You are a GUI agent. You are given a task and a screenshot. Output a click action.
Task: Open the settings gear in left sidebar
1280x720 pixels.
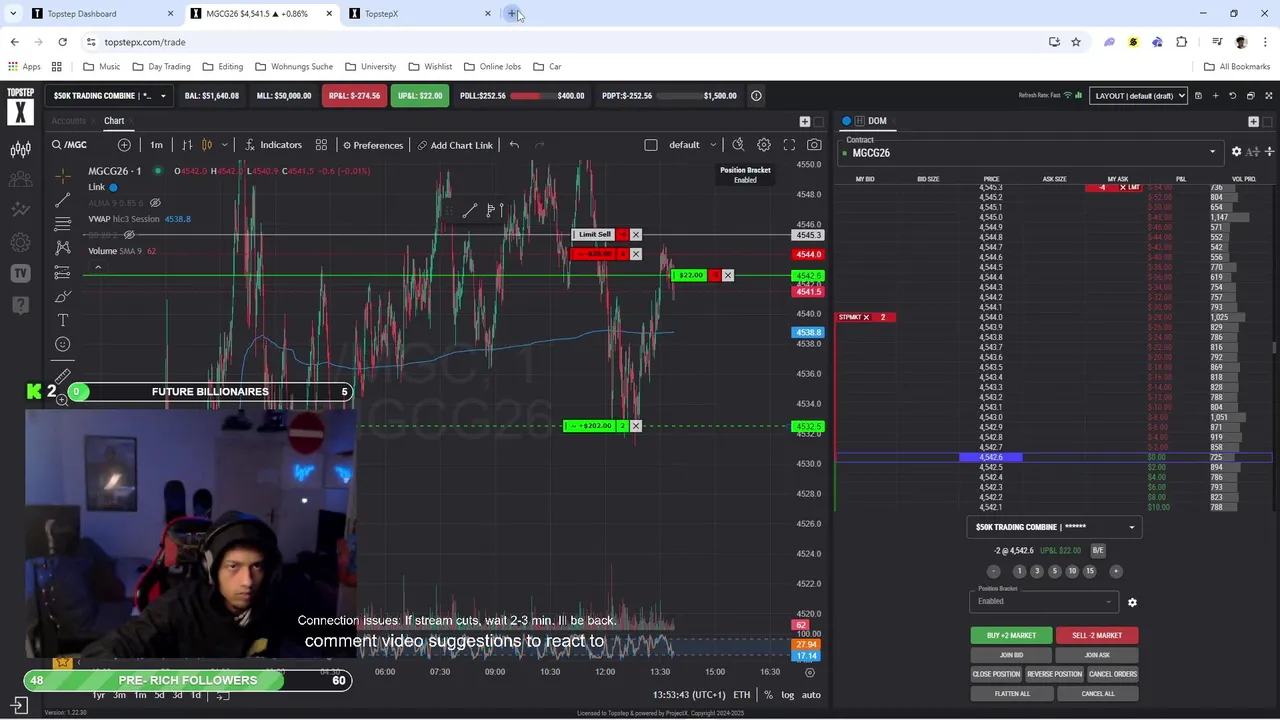click(x=20, y=242)
